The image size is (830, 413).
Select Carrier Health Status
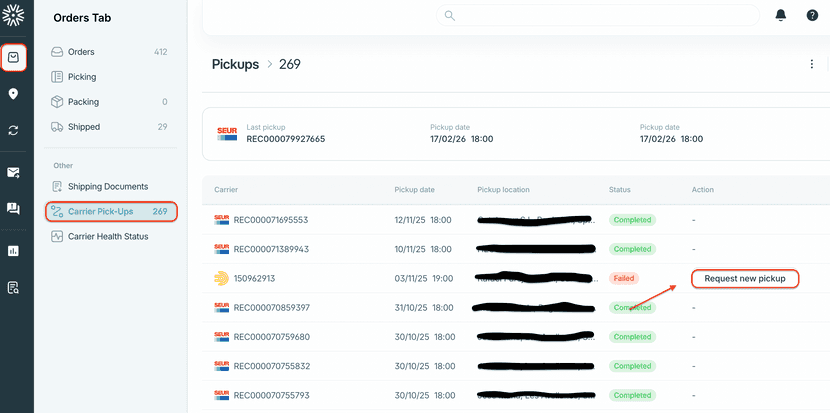tap(107, 236)
